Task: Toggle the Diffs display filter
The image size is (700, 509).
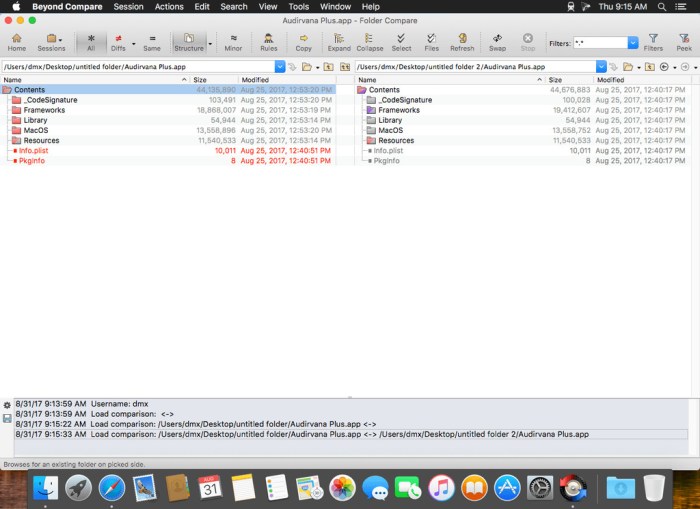Action: 118,41
